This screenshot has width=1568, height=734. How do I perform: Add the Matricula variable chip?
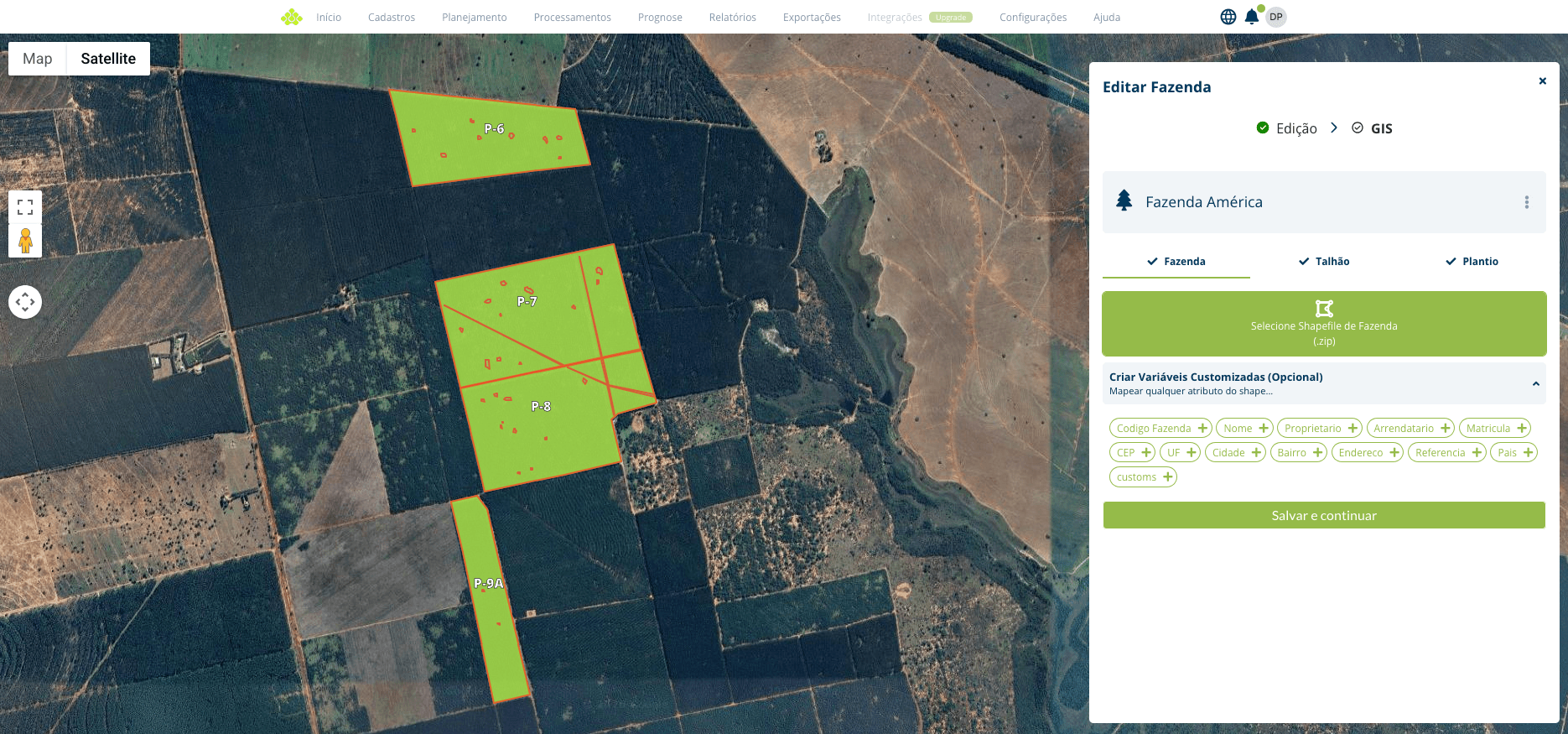(x=1495, y=428)
